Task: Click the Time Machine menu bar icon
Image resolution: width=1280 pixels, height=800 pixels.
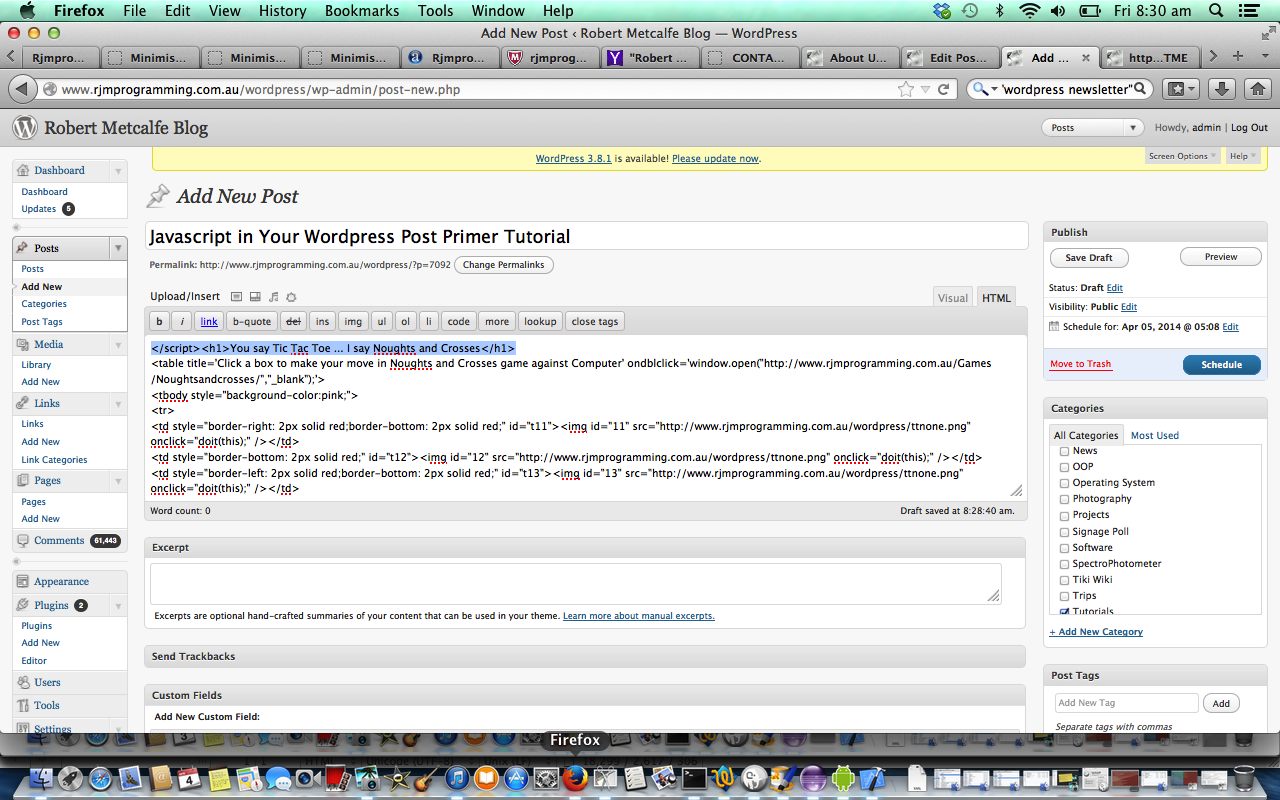Action: coord(969,11)
